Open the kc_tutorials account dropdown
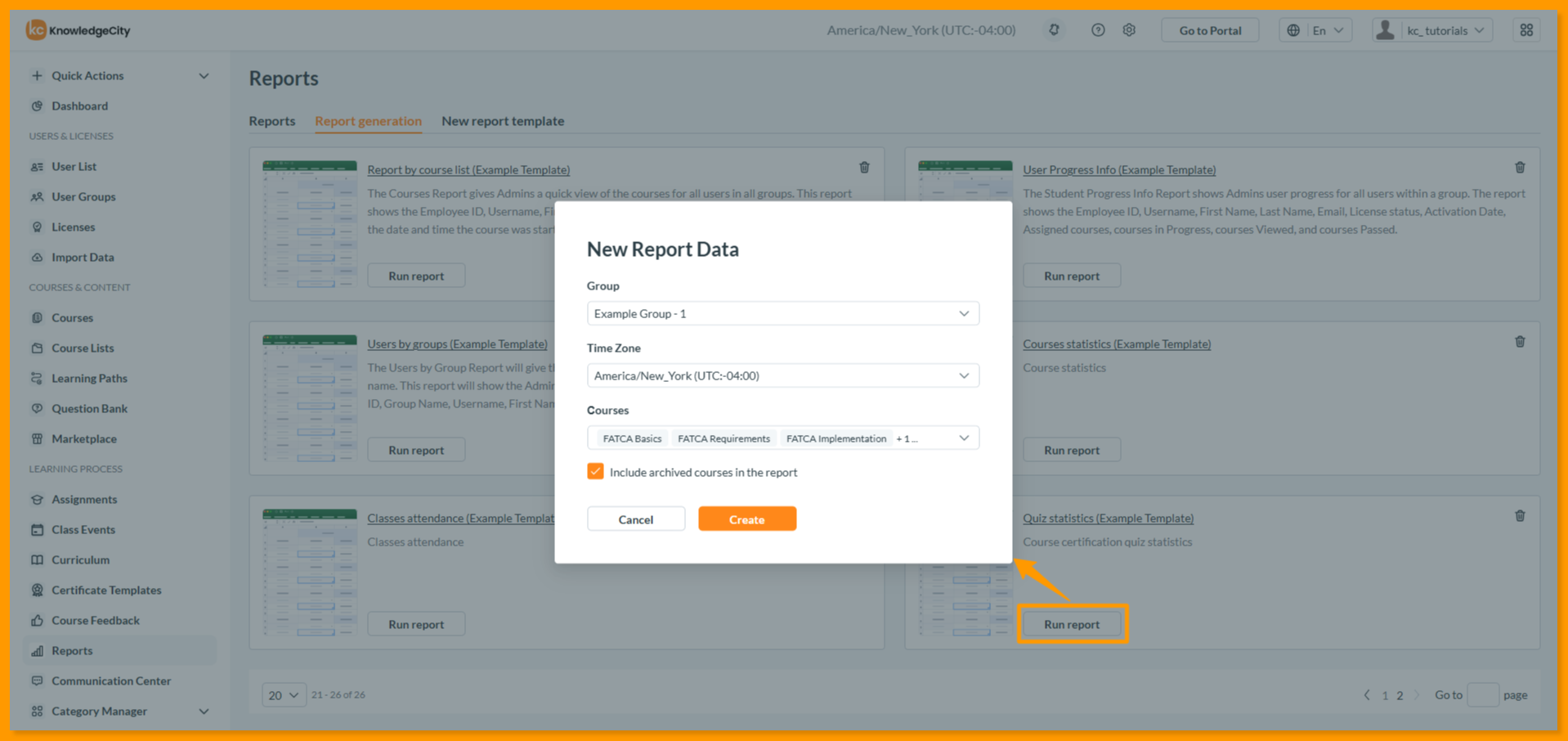The image size is (1568, 741). (x=1432, y=30)
